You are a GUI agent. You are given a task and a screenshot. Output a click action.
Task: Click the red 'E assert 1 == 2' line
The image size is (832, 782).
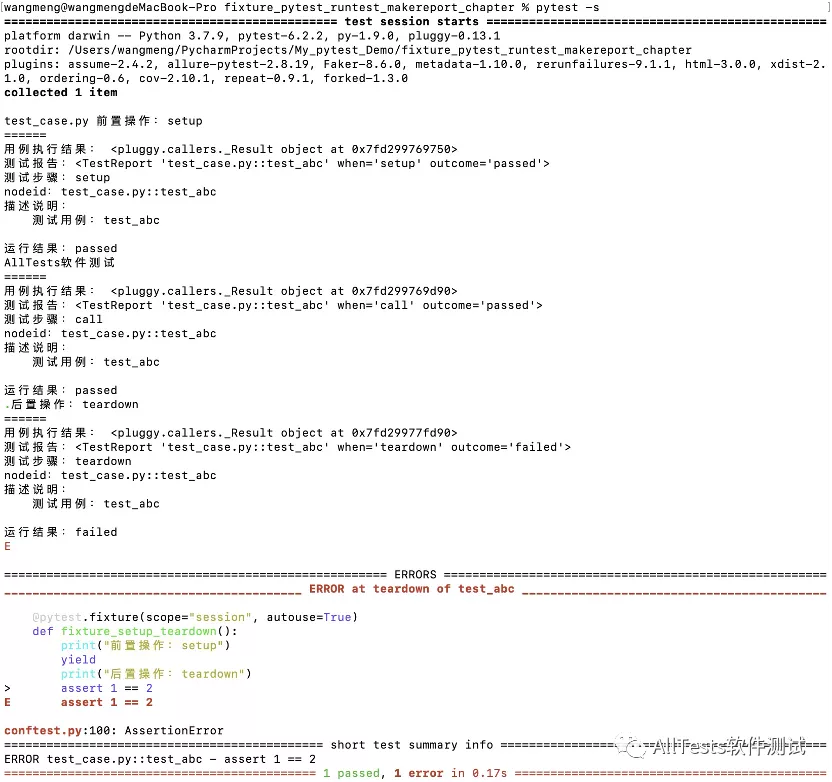point(79,702)
